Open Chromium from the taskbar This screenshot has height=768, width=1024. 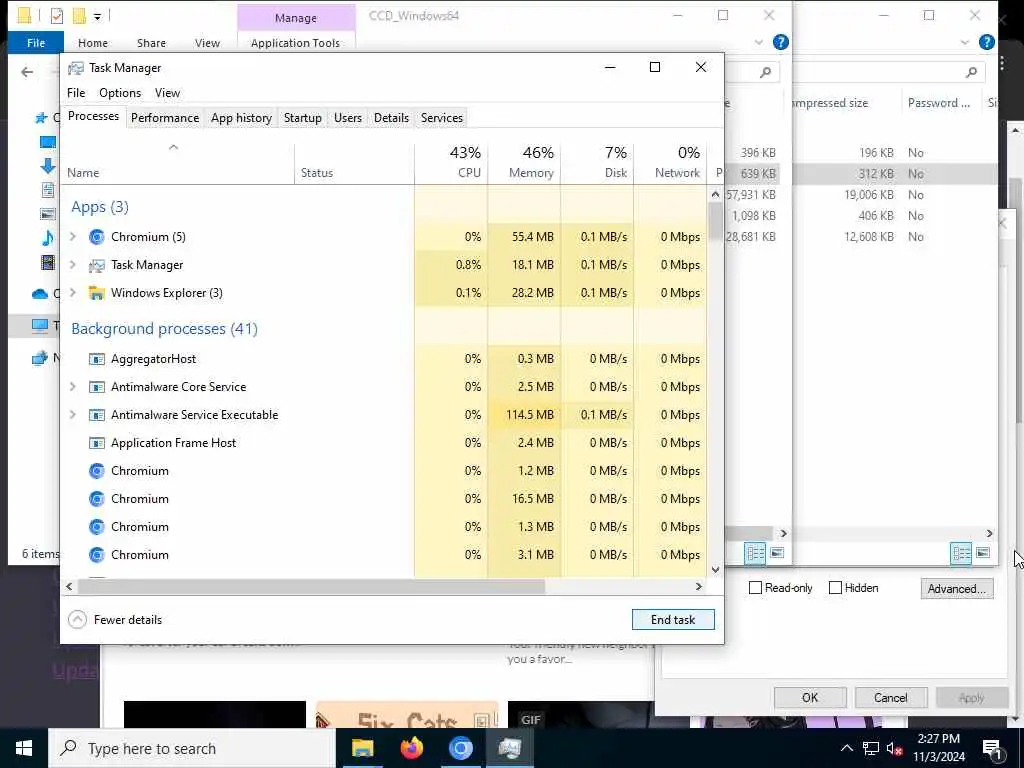click(460, 748)
